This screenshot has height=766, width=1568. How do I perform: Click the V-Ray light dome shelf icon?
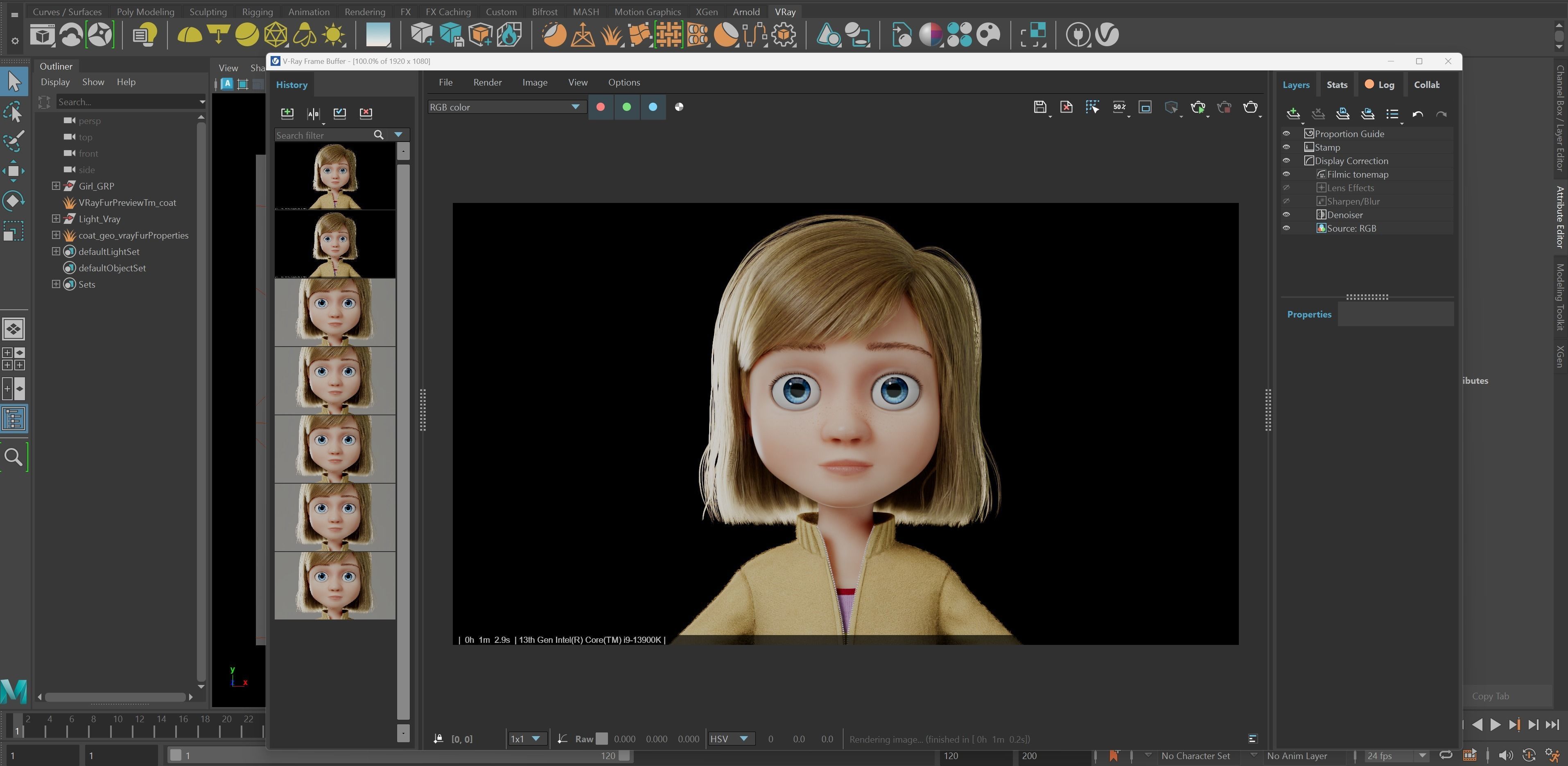(189, 35)
